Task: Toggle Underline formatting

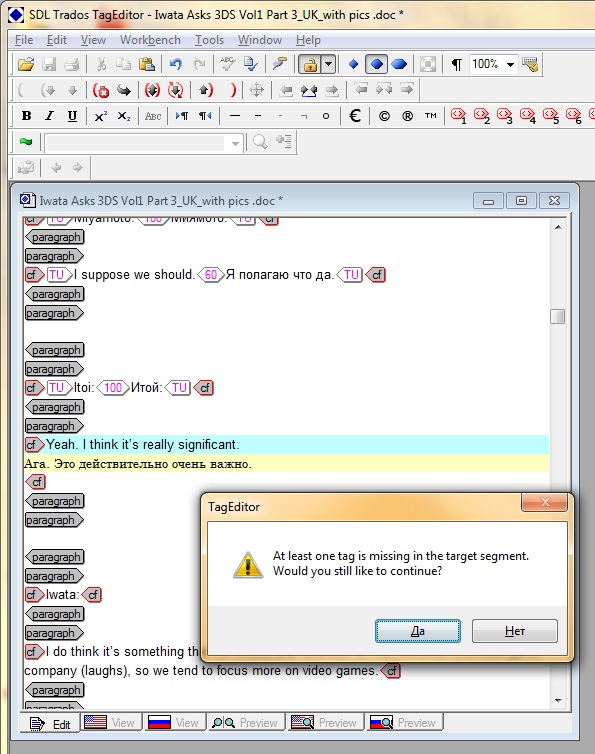Action: click(72, 116)
